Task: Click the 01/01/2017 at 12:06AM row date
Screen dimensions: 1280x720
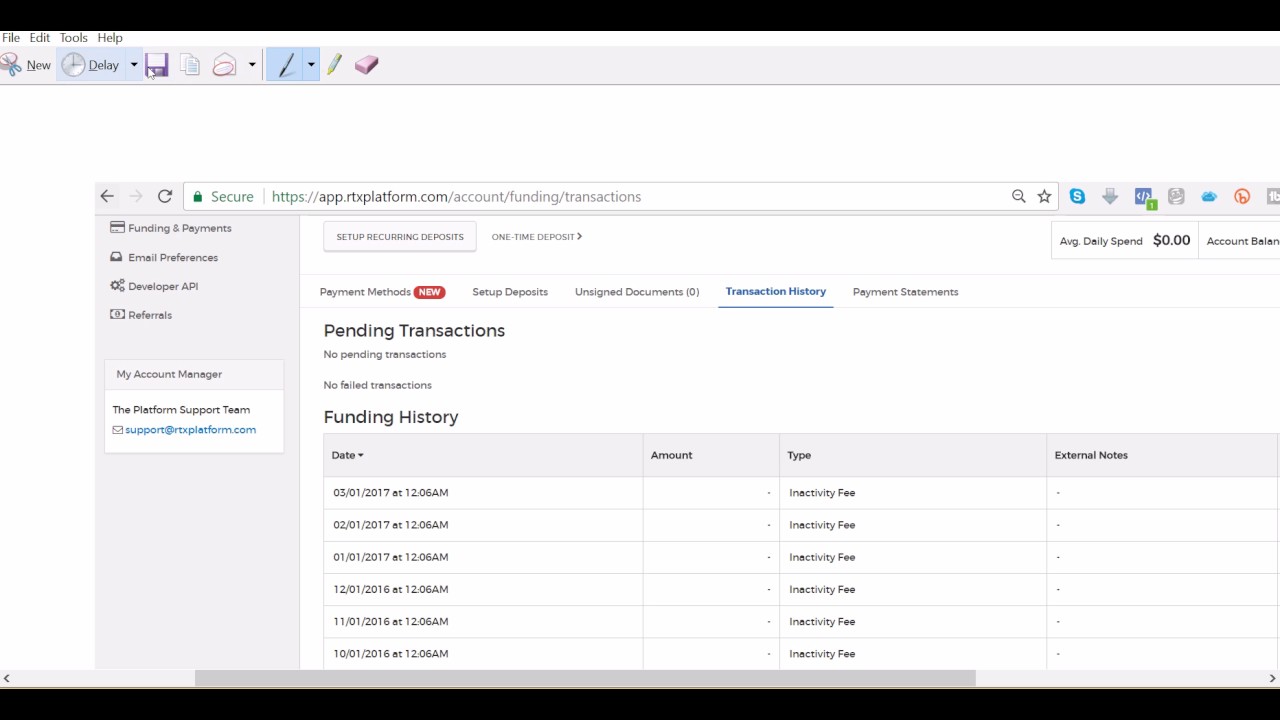Action: pos(391,557)
